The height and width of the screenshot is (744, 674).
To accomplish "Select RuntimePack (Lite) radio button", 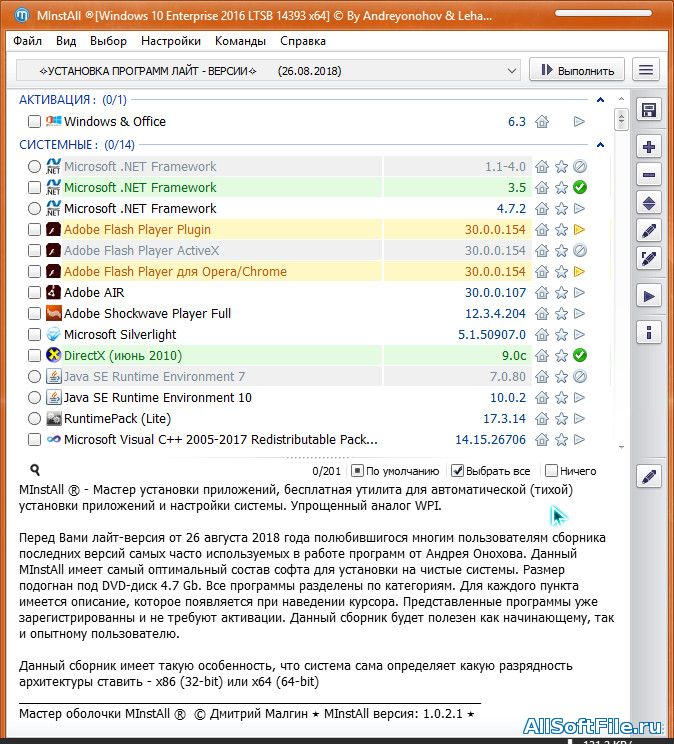I will pyautogui.click(x=34, y=418).
